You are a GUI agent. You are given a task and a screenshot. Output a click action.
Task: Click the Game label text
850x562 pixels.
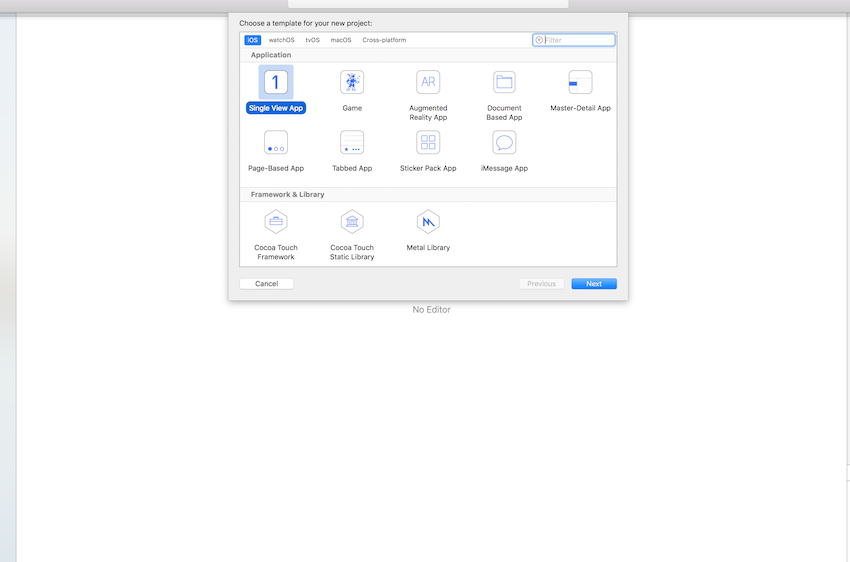click(x=352, y=108)
